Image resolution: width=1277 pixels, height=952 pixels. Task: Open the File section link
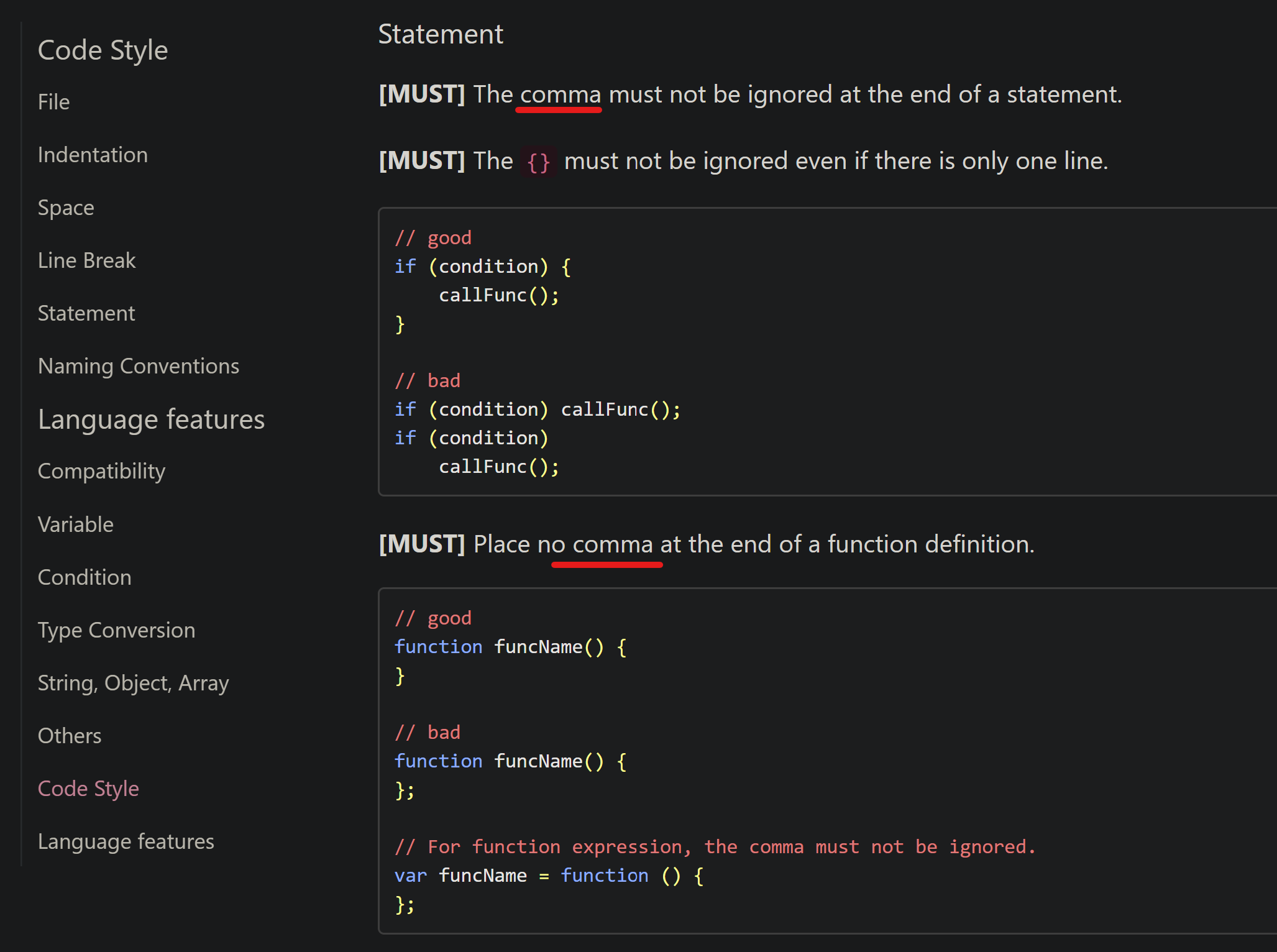[53, 102]
